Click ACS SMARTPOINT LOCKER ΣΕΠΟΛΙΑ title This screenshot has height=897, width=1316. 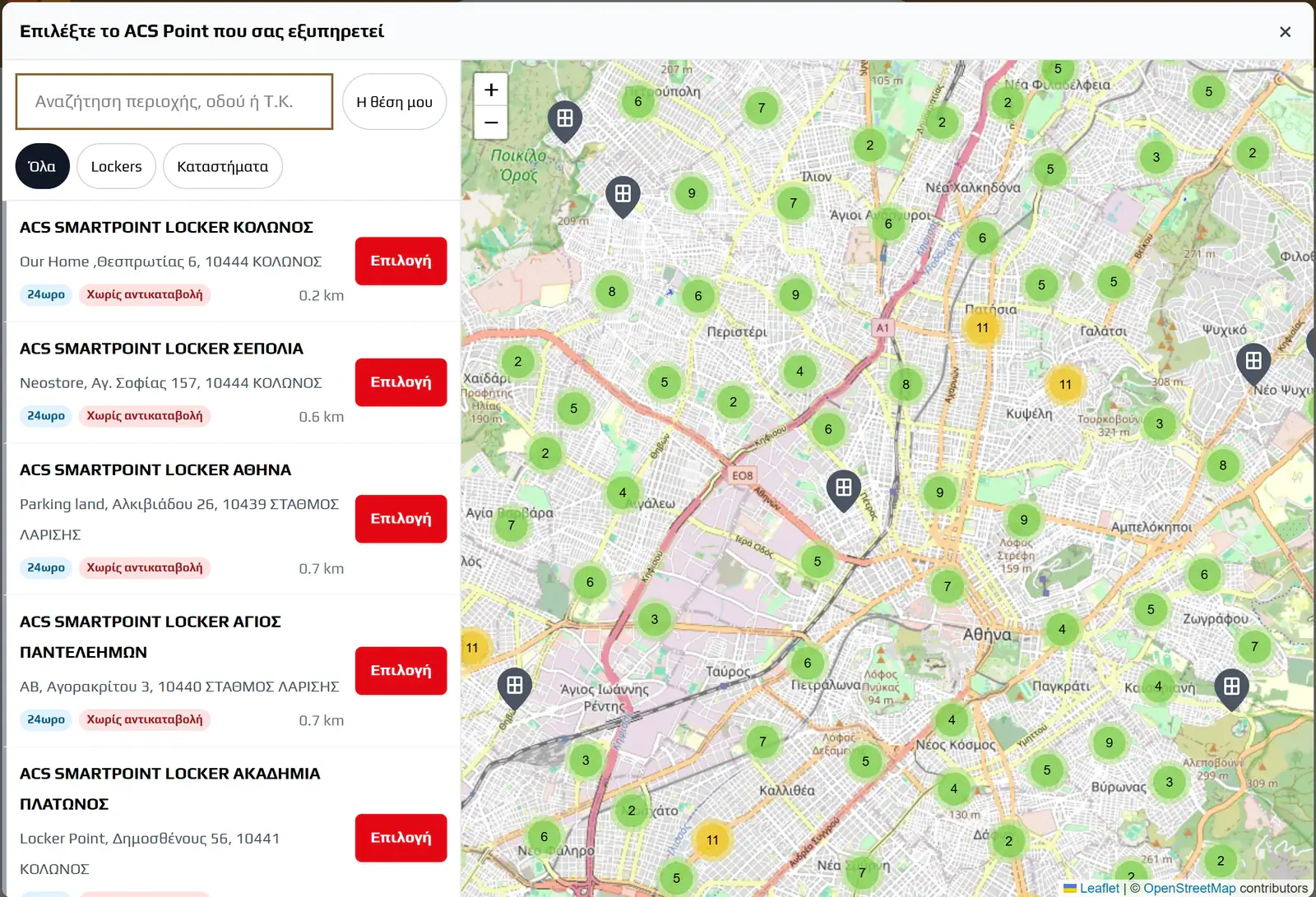tap(161, 349)
